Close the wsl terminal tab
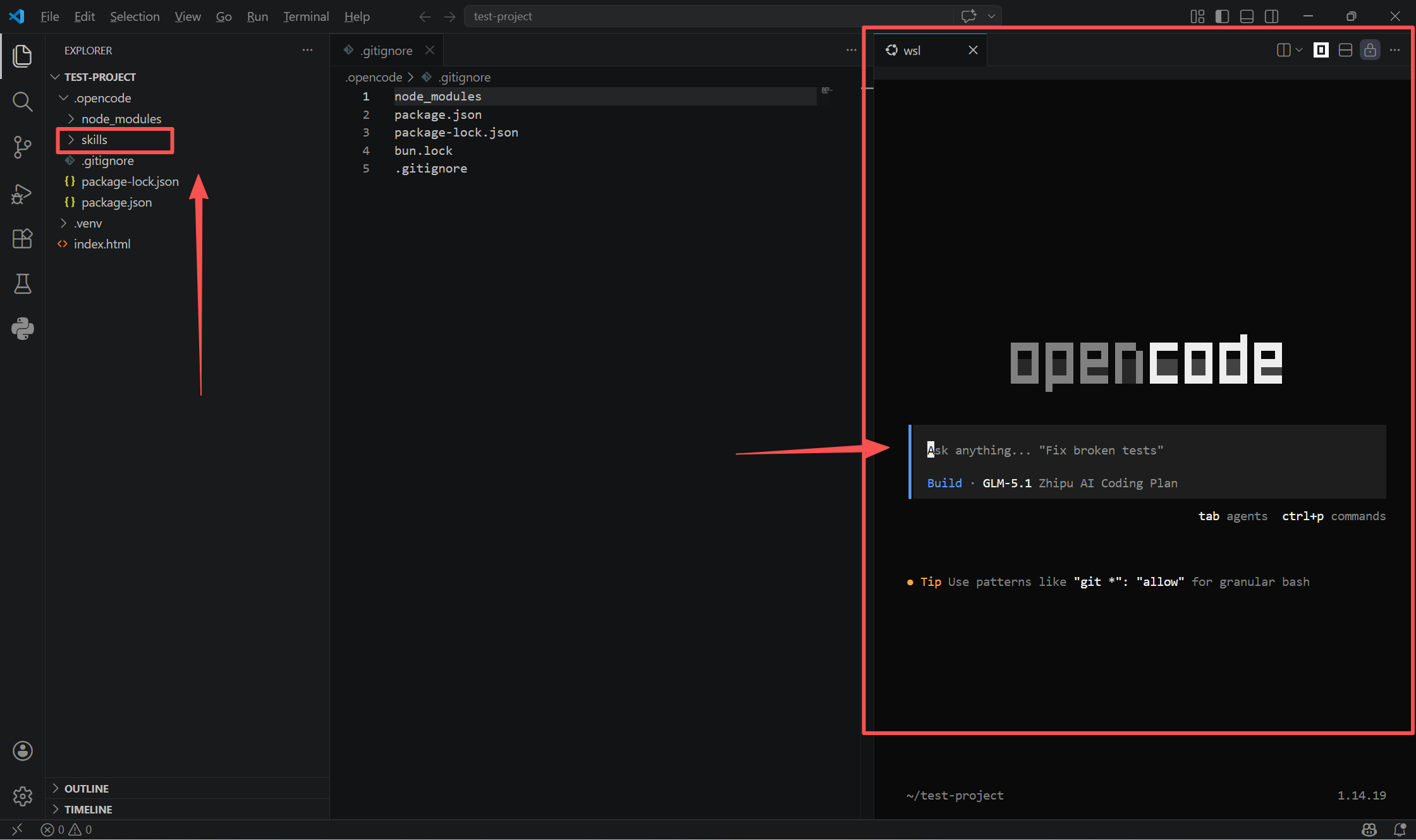1416x840 pixels. (973, 50)
